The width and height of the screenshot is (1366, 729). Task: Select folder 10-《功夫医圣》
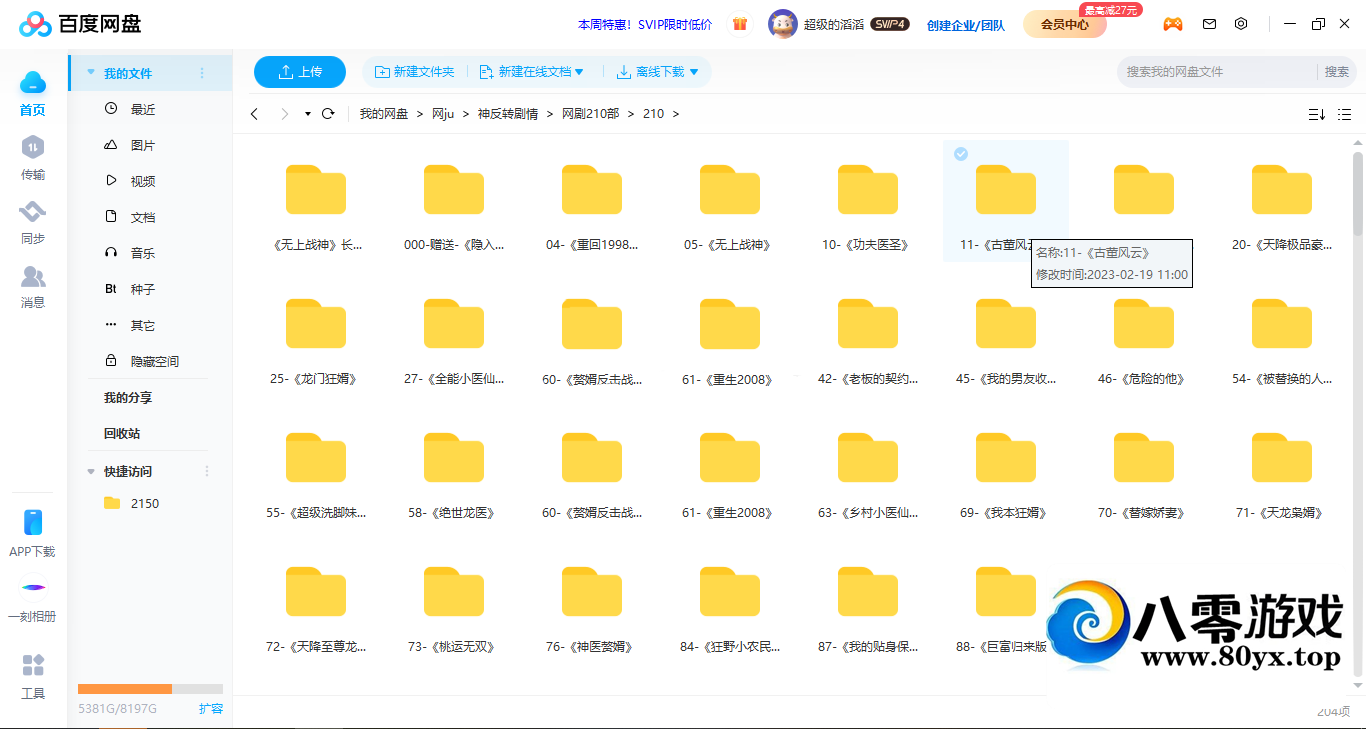click(867, 204)
